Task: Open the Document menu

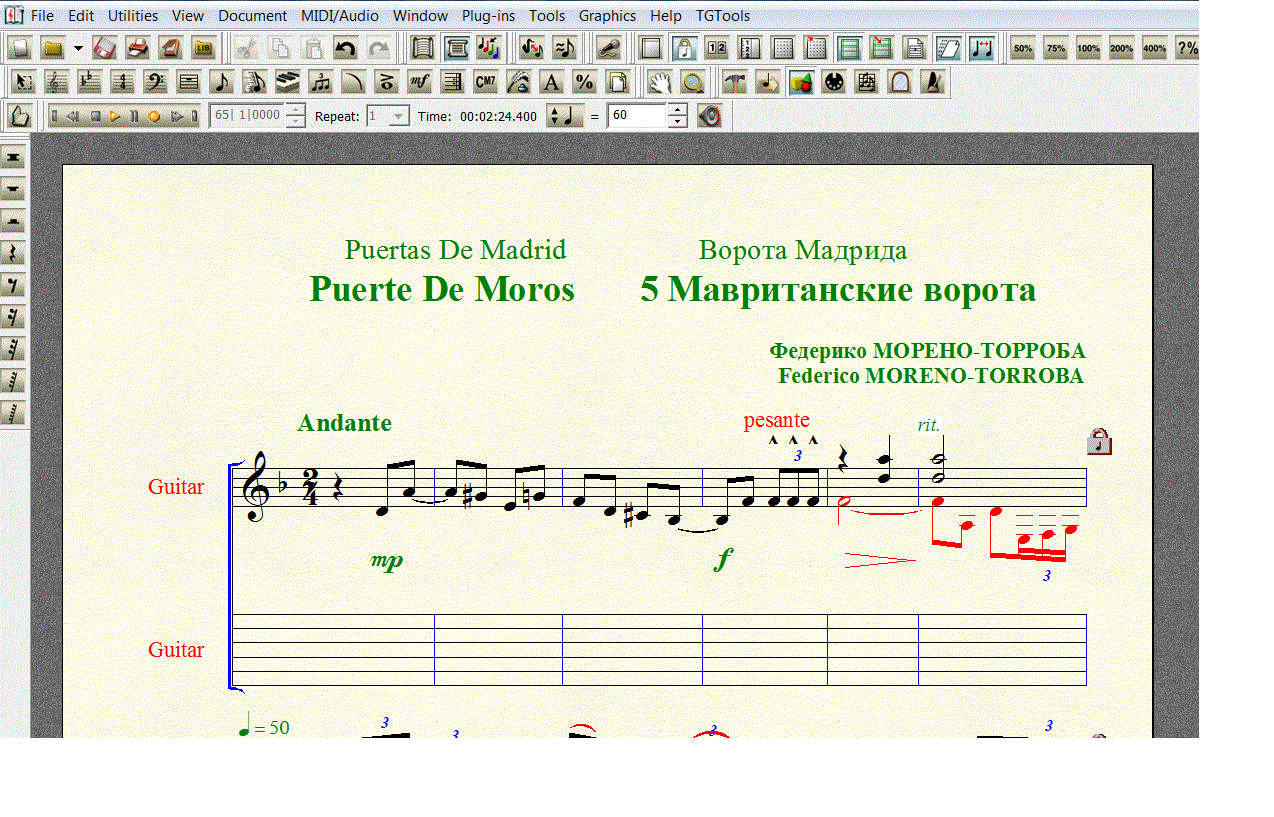Action: 252,16
